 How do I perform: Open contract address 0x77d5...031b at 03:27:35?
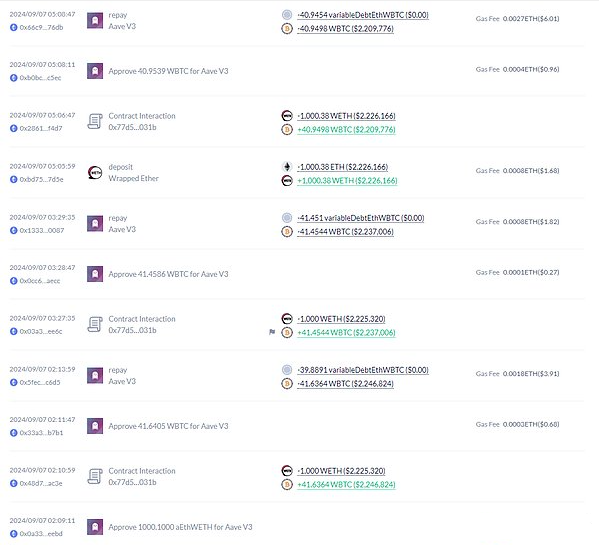pos(132,330)
